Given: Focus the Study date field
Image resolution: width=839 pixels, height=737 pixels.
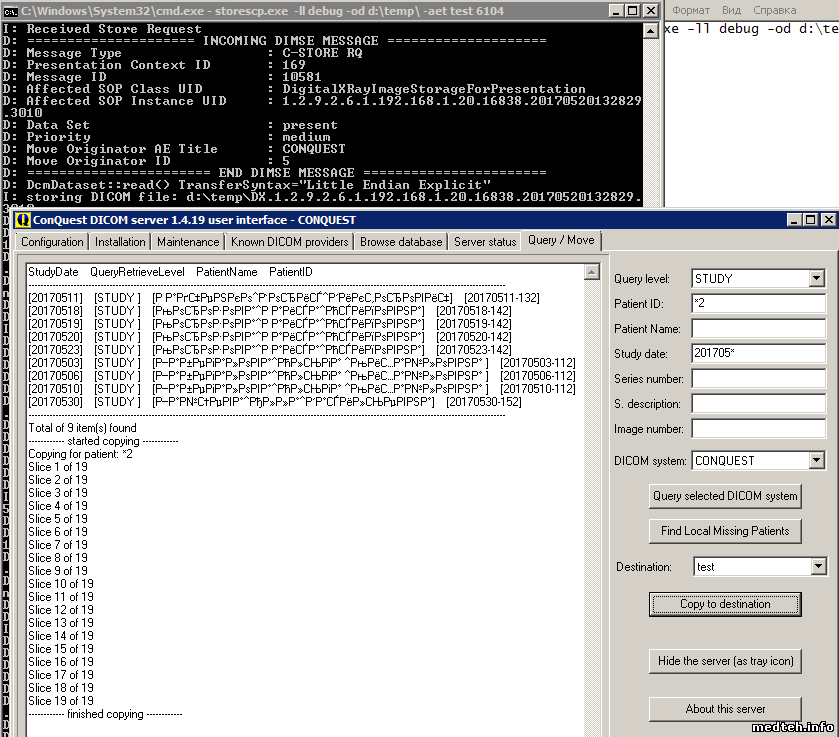Looking at the screenshot, I should (758, 354).
